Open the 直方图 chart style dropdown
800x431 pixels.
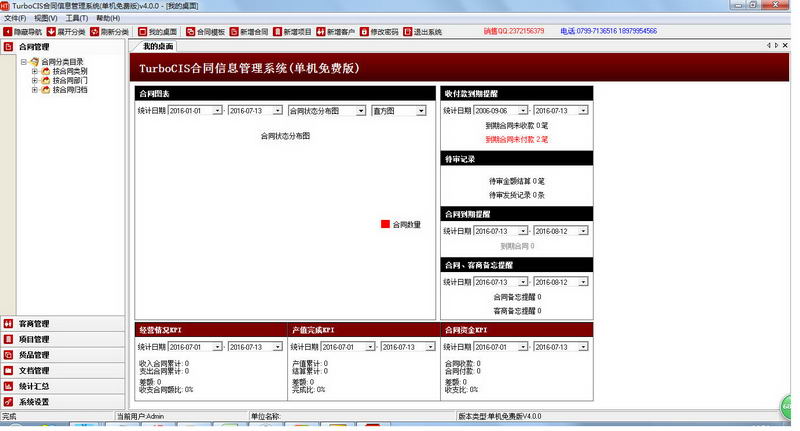point(421,111)
